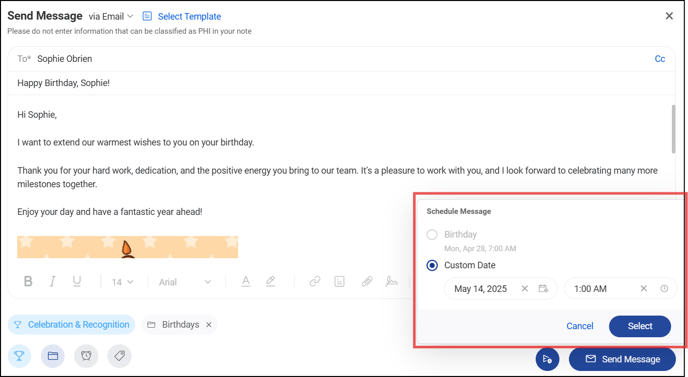Confirm the schedule with the Select button
Viewport: 688px width, 377px height.
click(640, 326)
